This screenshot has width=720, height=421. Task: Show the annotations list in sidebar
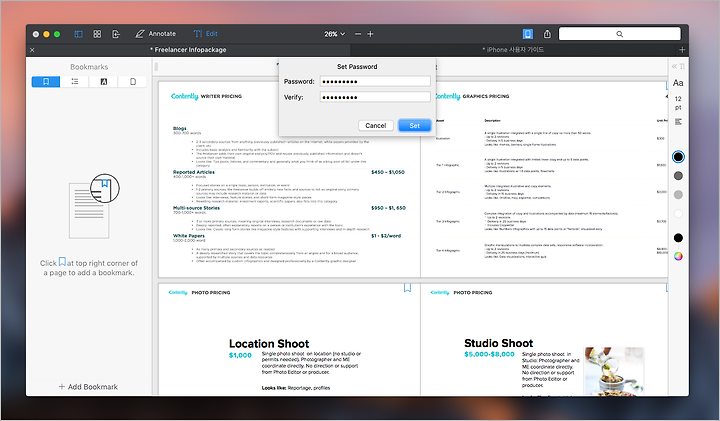click(x=104, y=82)
